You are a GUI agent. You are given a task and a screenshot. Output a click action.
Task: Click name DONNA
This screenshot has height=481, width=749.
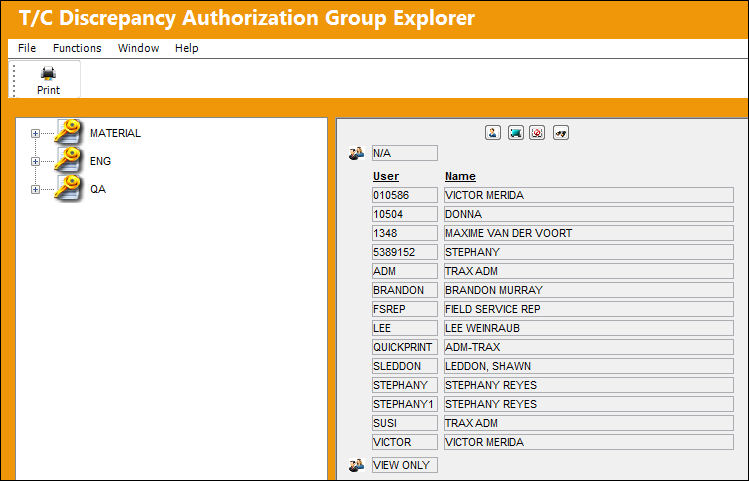588,214
